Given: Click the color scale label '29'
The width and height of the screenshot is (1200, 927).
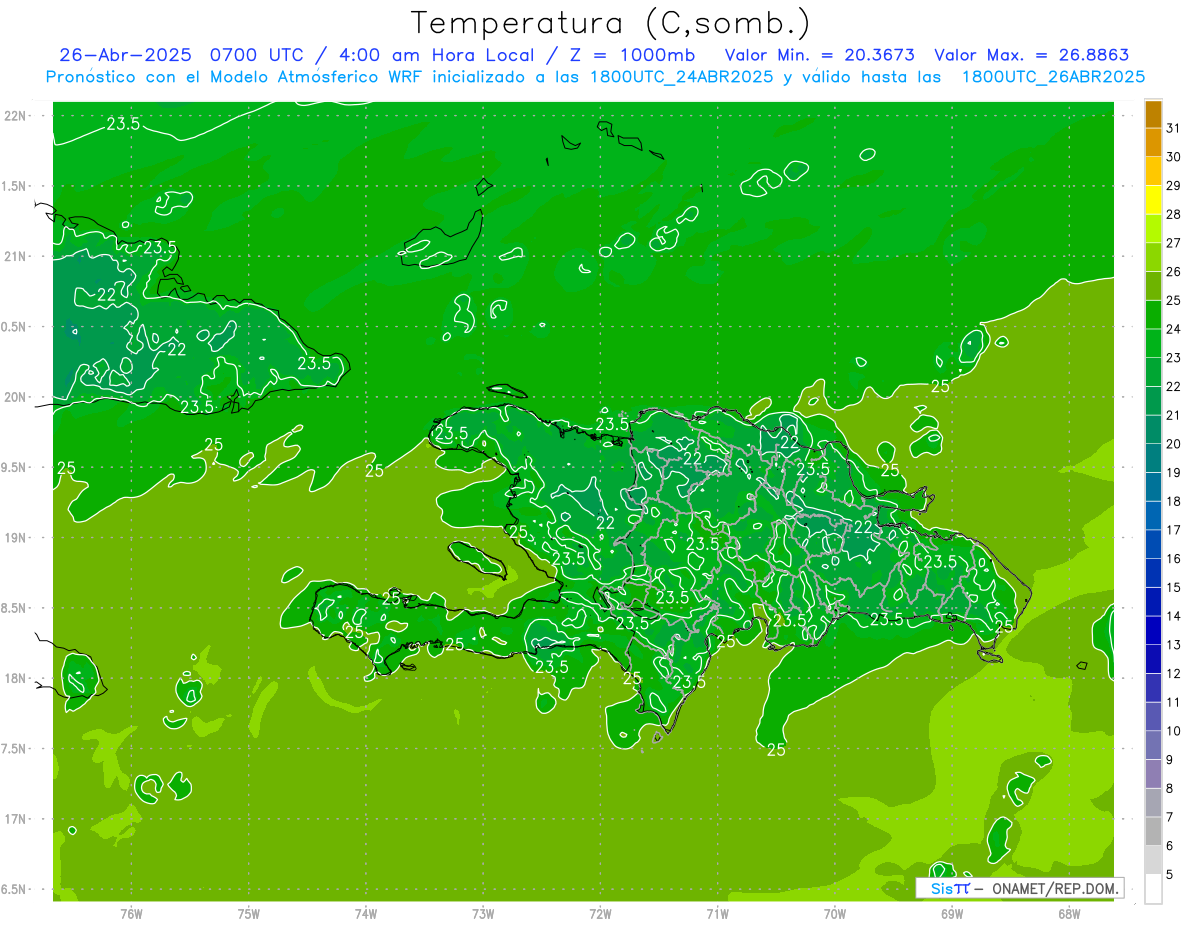Looking at the screenshot, I should (x=1173, y=186).
